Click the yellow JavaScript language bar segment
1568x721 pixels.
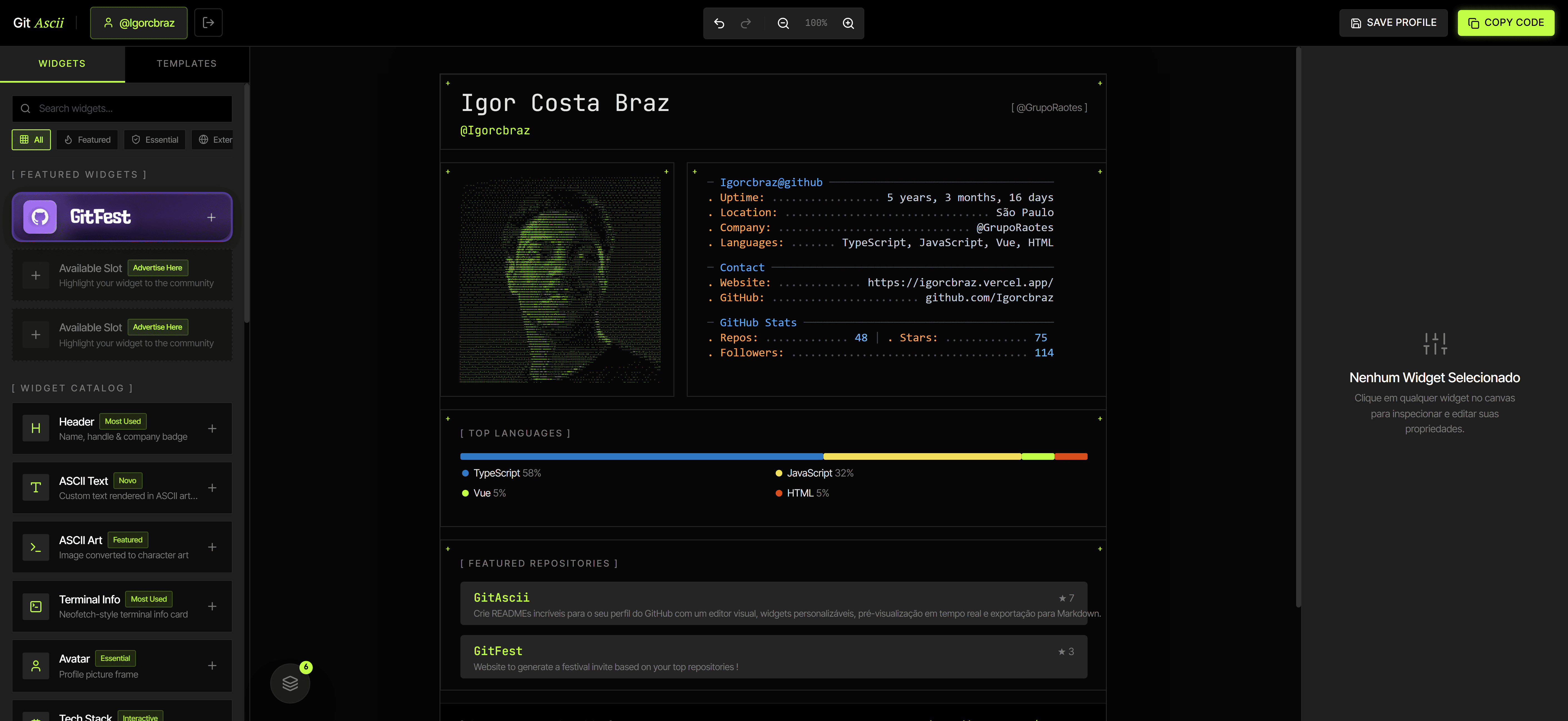pos(922,456)
